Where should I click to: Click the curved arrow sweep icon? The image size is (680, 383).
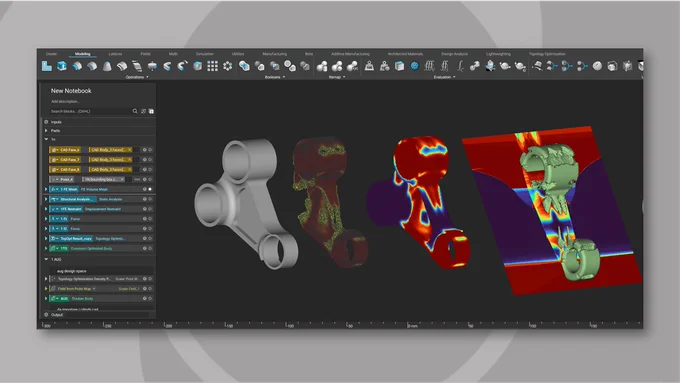(x=182, y=66)
